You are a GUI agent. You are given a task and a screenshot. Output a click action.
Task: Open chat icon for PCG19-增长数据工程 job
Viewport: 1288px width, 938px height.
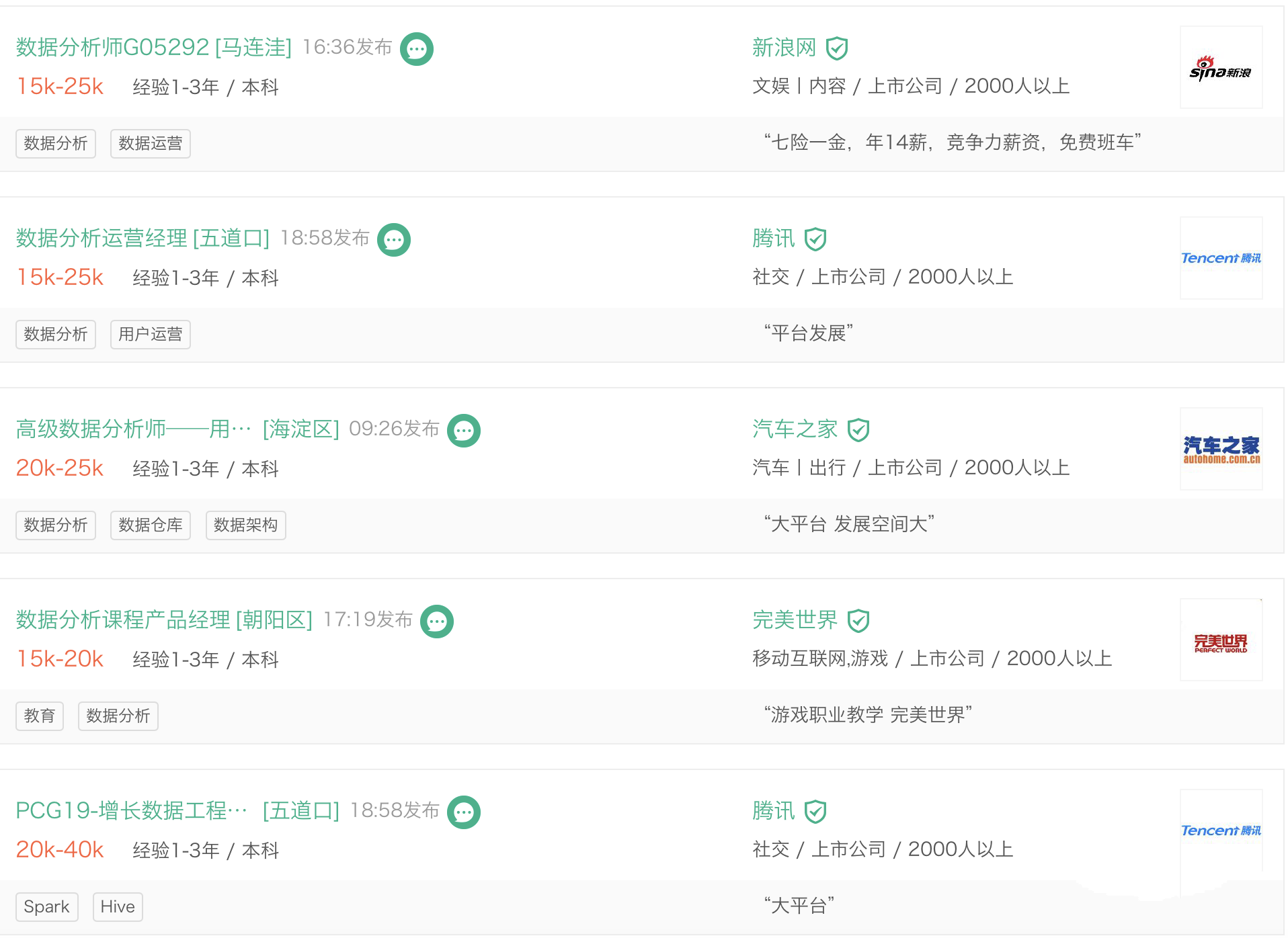coord(464,812)
